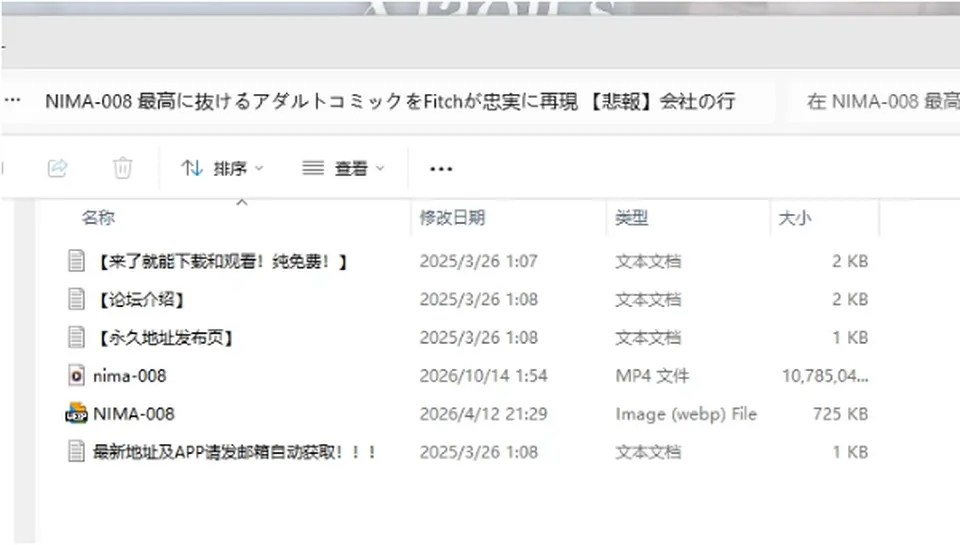Click the Image (webp) File type cell
Image resolution: width=960 pixels, height=545 pixels.
click(x=686, y=415)
